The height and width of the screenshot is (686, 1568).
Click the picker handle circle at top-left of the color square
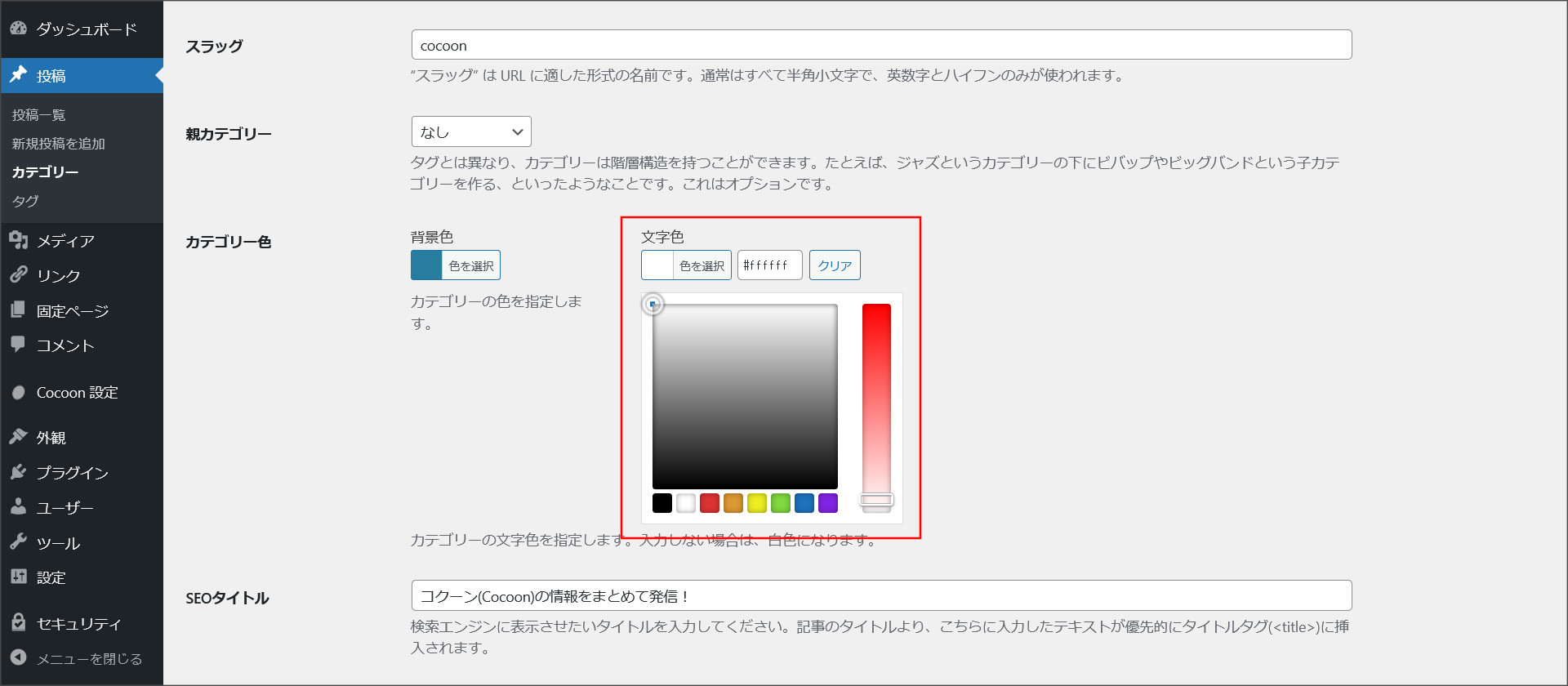click(x=653, y=305)
